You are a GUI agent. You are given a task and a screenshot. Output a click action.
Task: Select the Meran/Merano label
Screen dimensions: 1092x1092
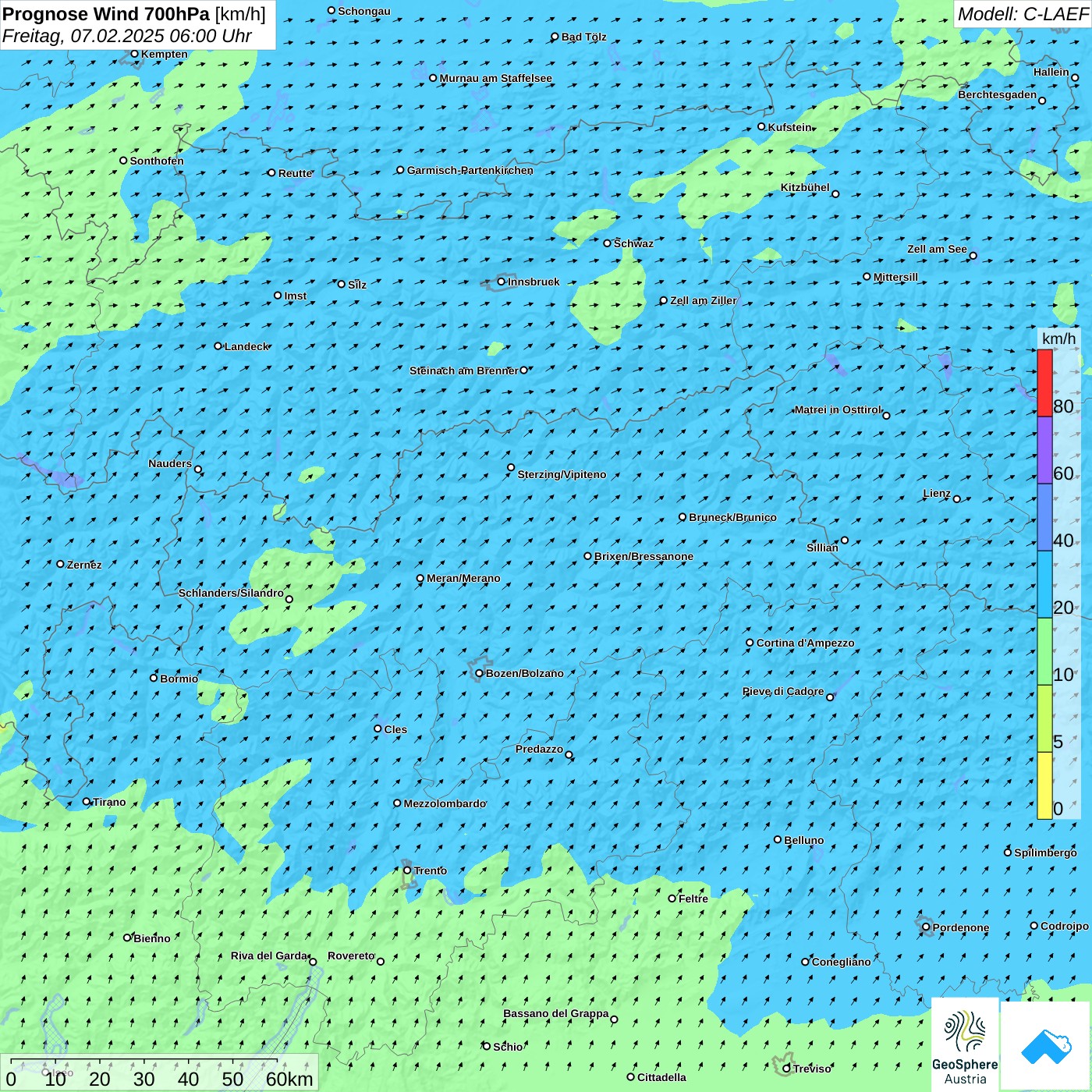click(x=463, y=578)
